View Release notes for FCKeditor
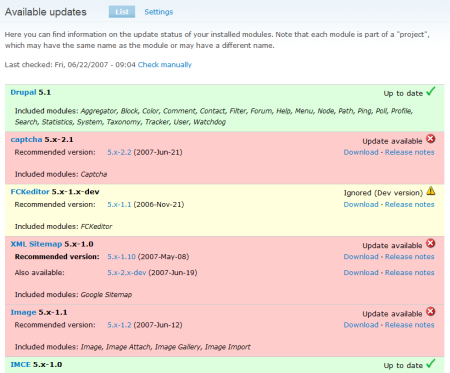This screenshot has height=373, width=450. 410,205
